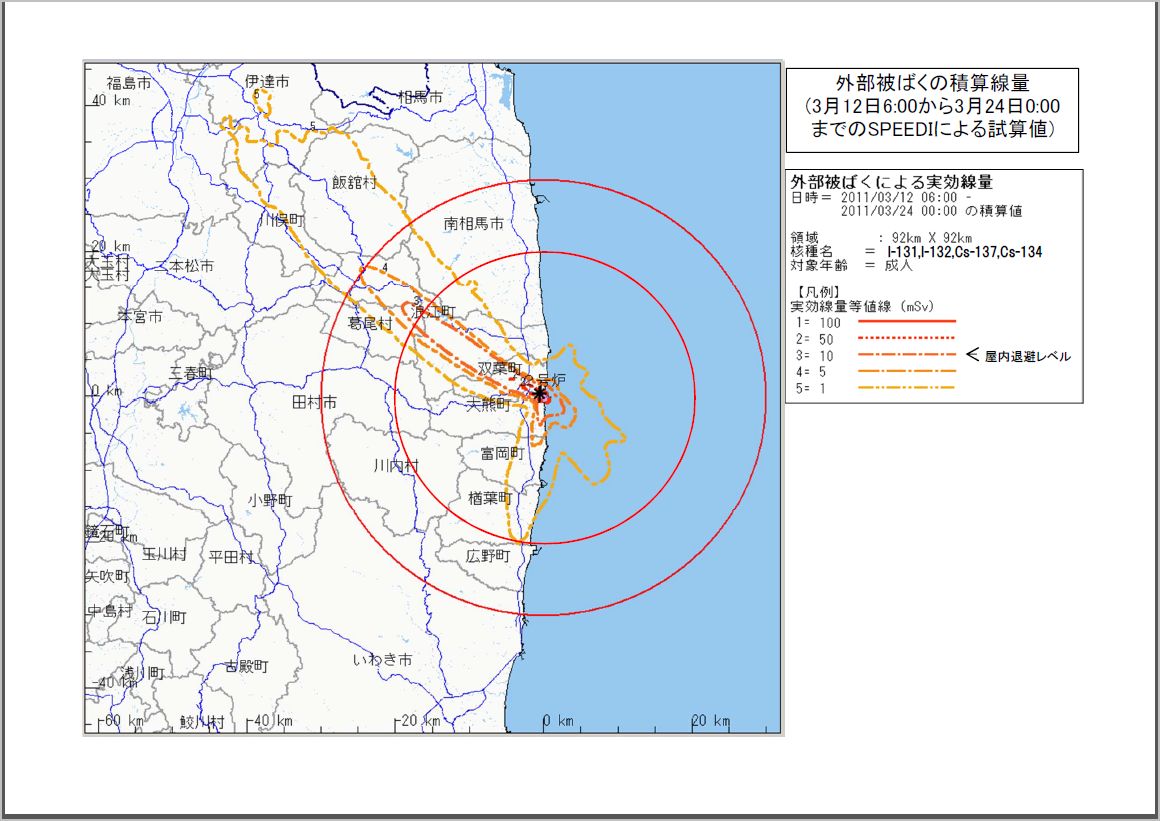Click the 成人 target age value

[899, 265]
